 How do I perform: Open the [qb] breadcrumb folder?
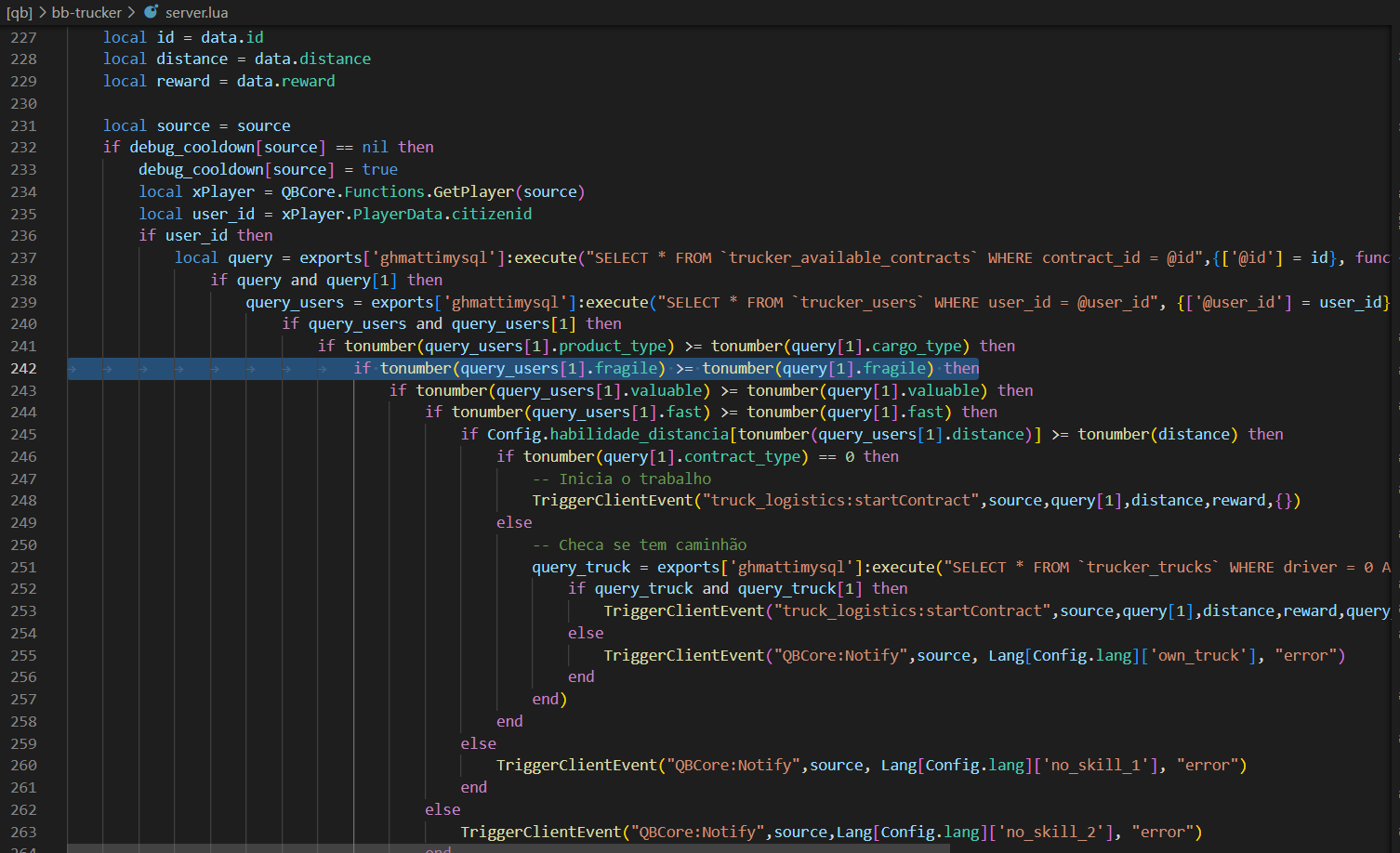click(x=19, y=12)
